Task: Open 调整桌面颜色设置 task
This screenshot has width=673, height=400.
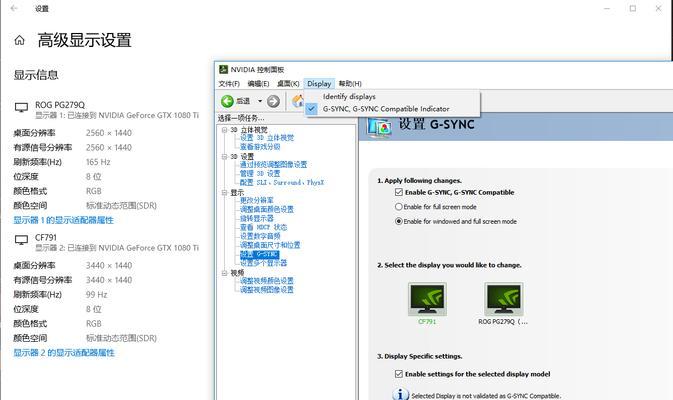Action: click(x=267, y=209)
